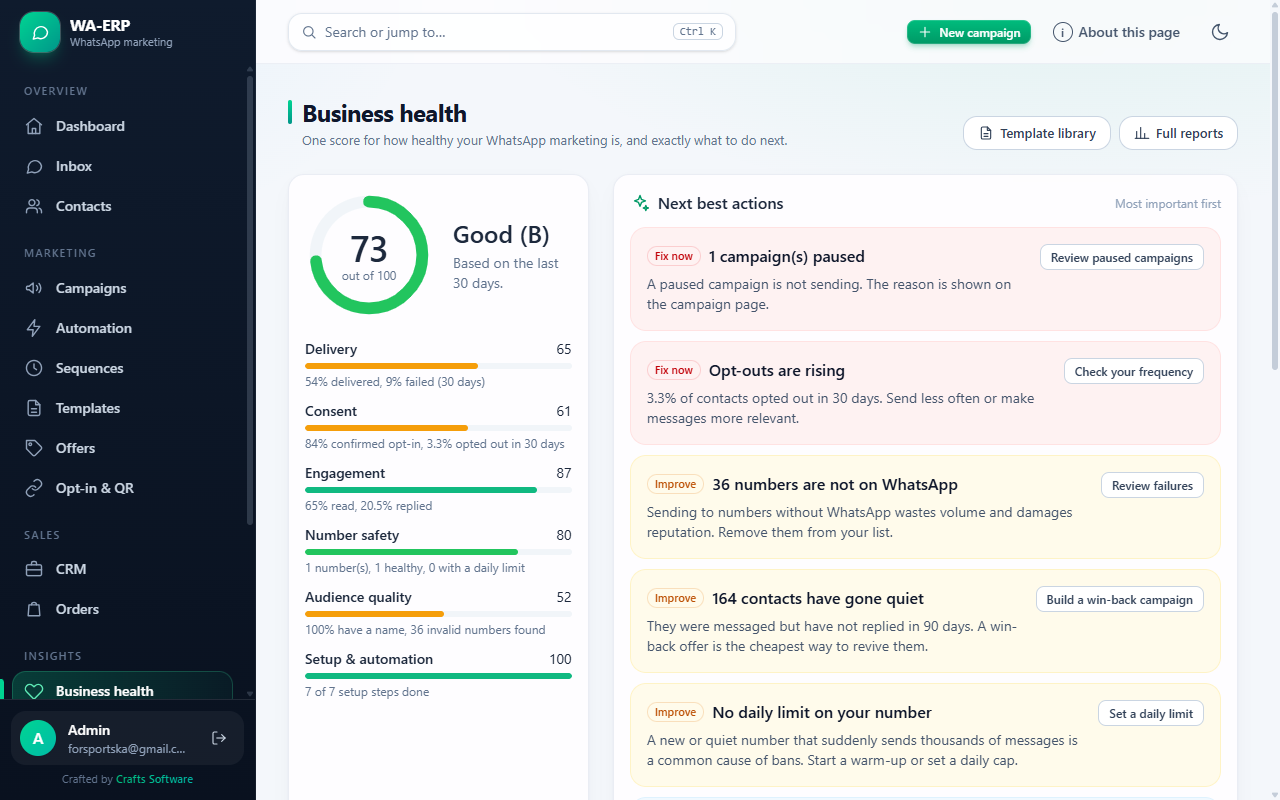The width and height of the screenshot is (1280, 800).
Task: Open the Template library
Action: point(1037,133)
